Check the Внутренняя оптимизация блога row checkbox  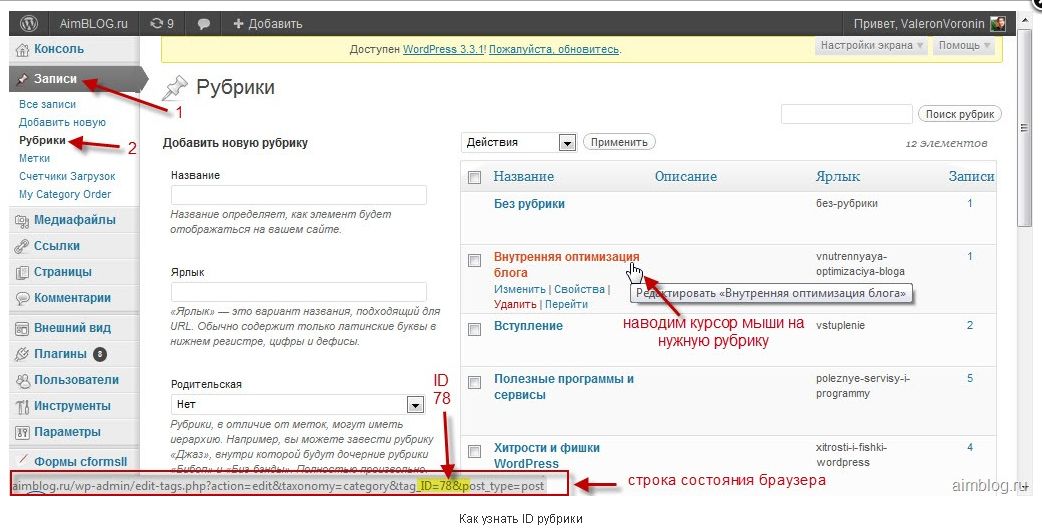(474, 261)
